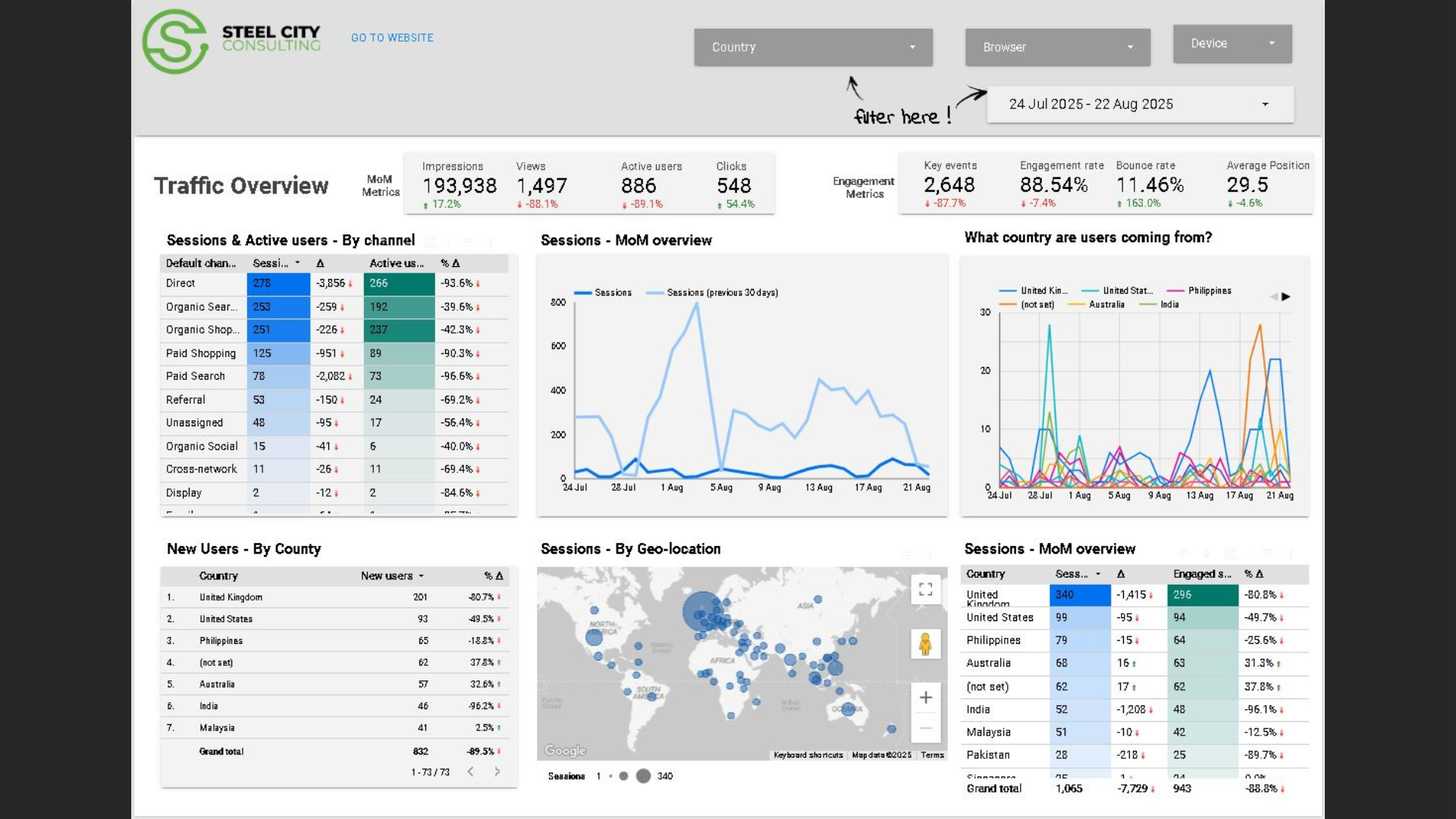The height and width of the screenshot is (819, 1456).
Task: Open the Browser filter dropdown
Action: (1057, 47)
